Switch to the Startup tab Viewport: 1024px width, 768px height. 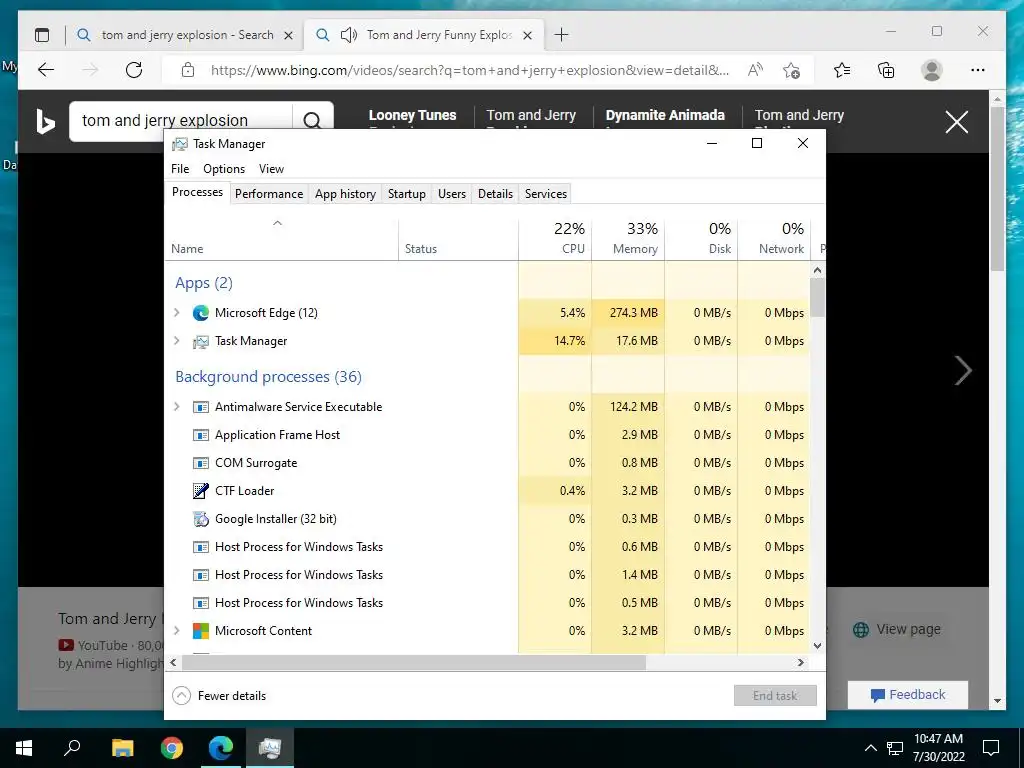tap(406, 194)
